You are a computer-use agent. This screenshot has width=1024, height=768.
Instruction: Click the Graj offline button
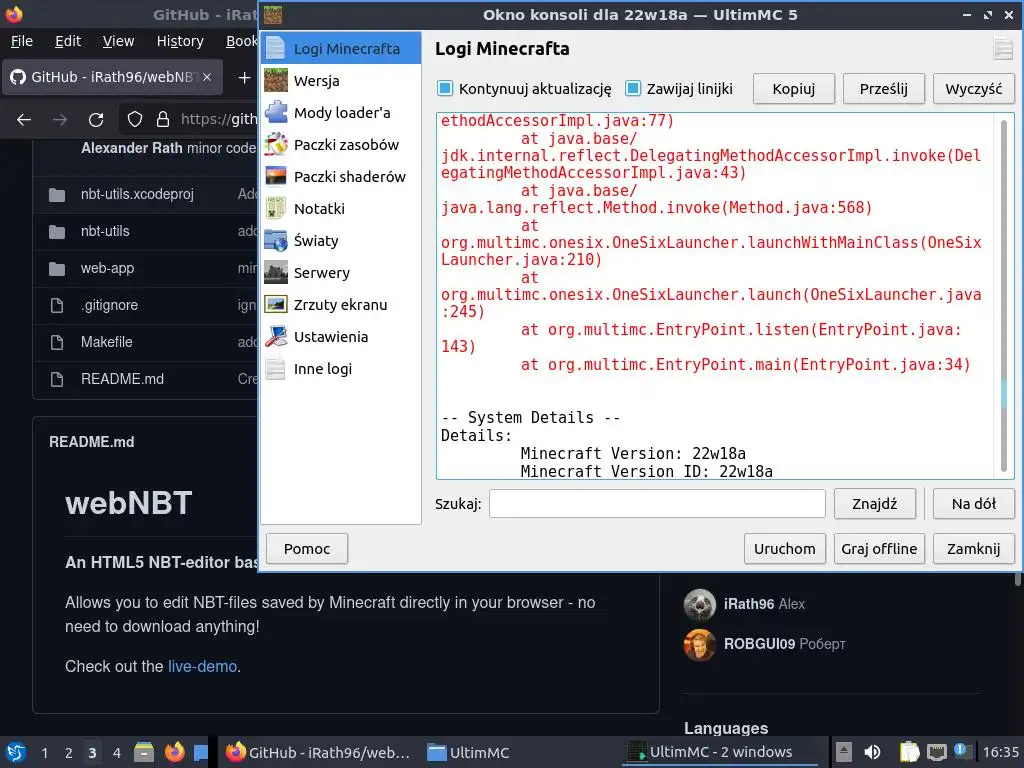tap(879, 549)
